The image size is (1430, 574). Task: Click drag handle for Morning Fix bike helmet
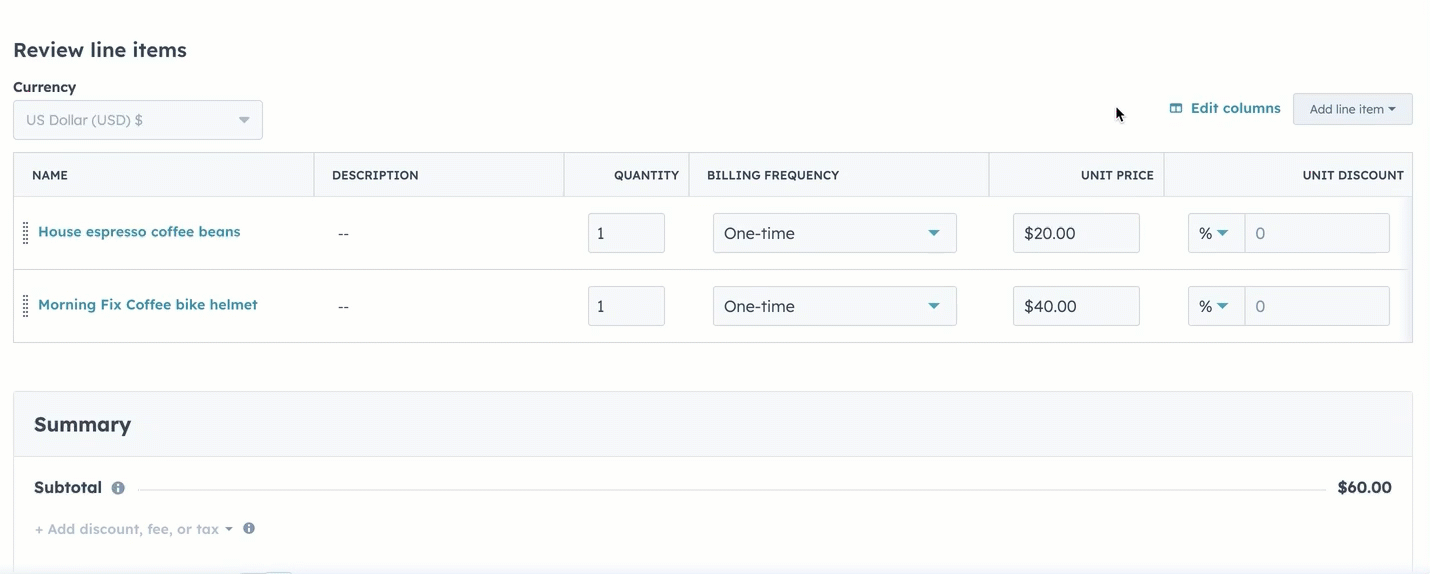pos(26,306)
